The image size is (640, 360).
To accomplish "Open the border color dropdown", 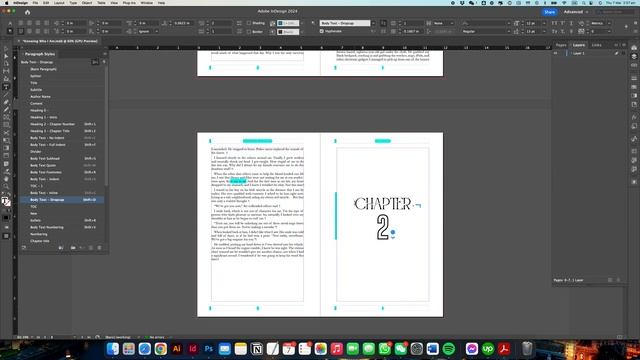I will point(302,31).
